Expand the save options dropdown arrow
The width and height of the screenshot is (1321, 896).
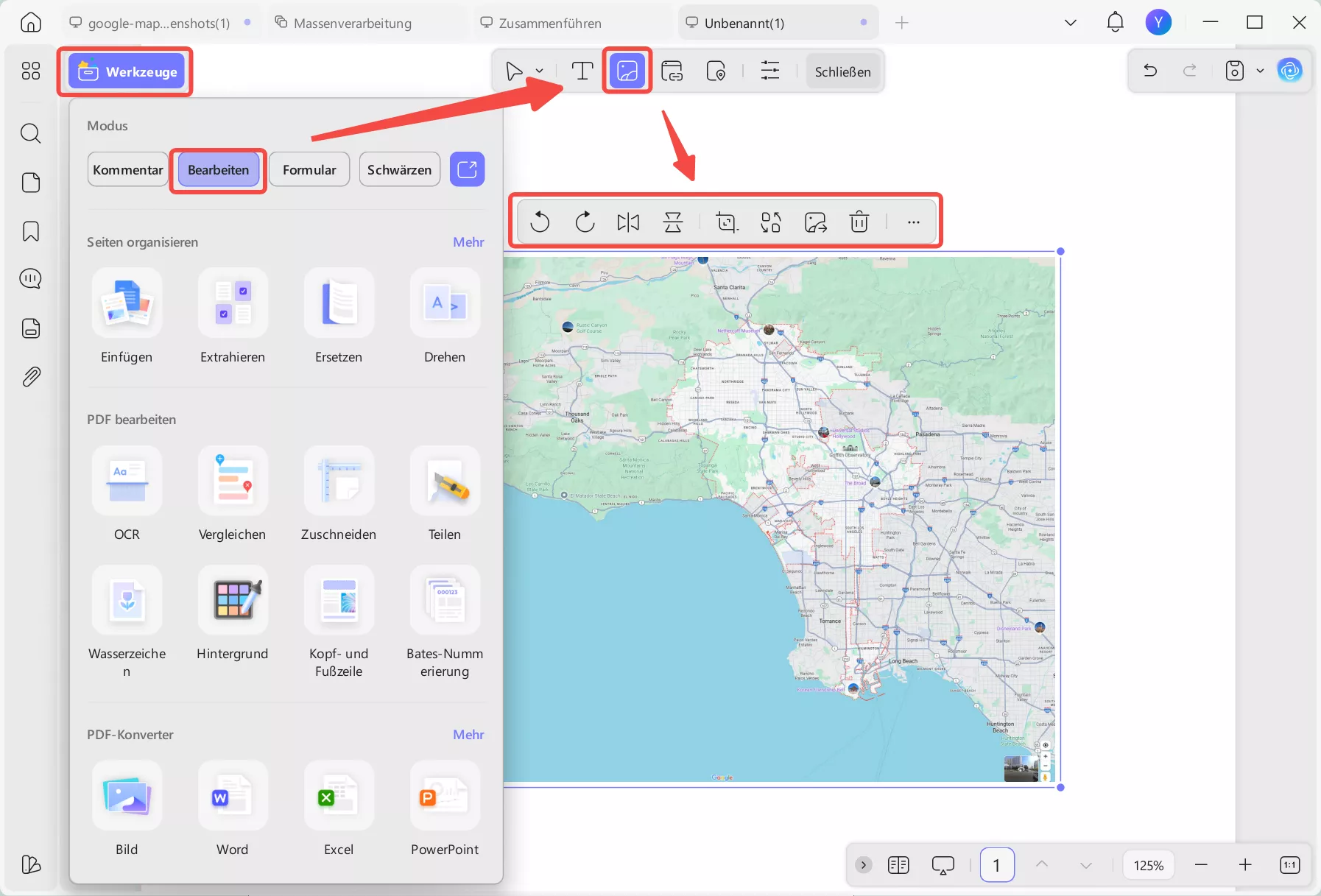click(1260, 71)
